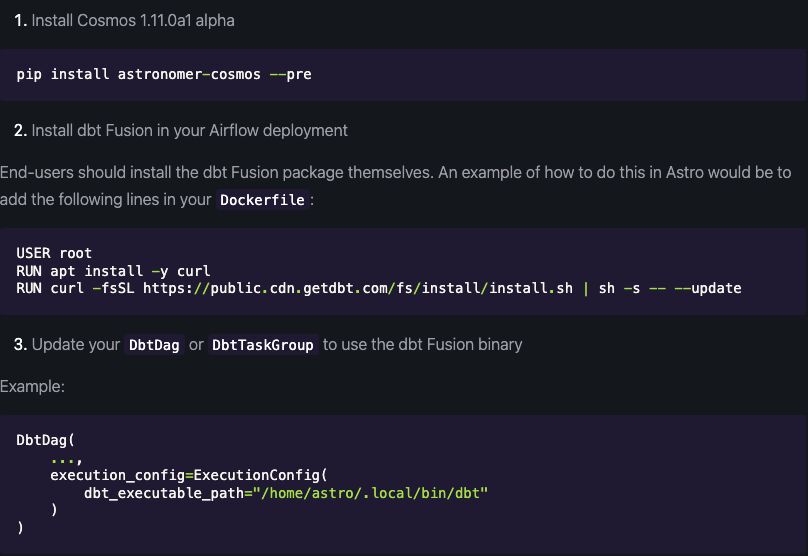Click the heading 'Install dbt Fusion in your Airflow deployment'
808x556 pixels.
tap(190, 130)
